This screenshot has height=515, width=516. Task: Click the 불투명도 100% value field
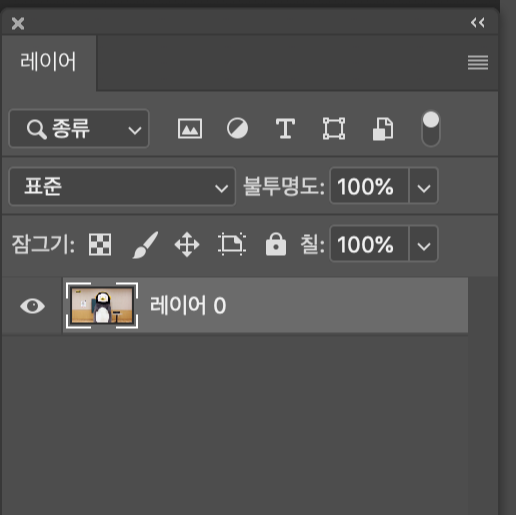[369, 186]
